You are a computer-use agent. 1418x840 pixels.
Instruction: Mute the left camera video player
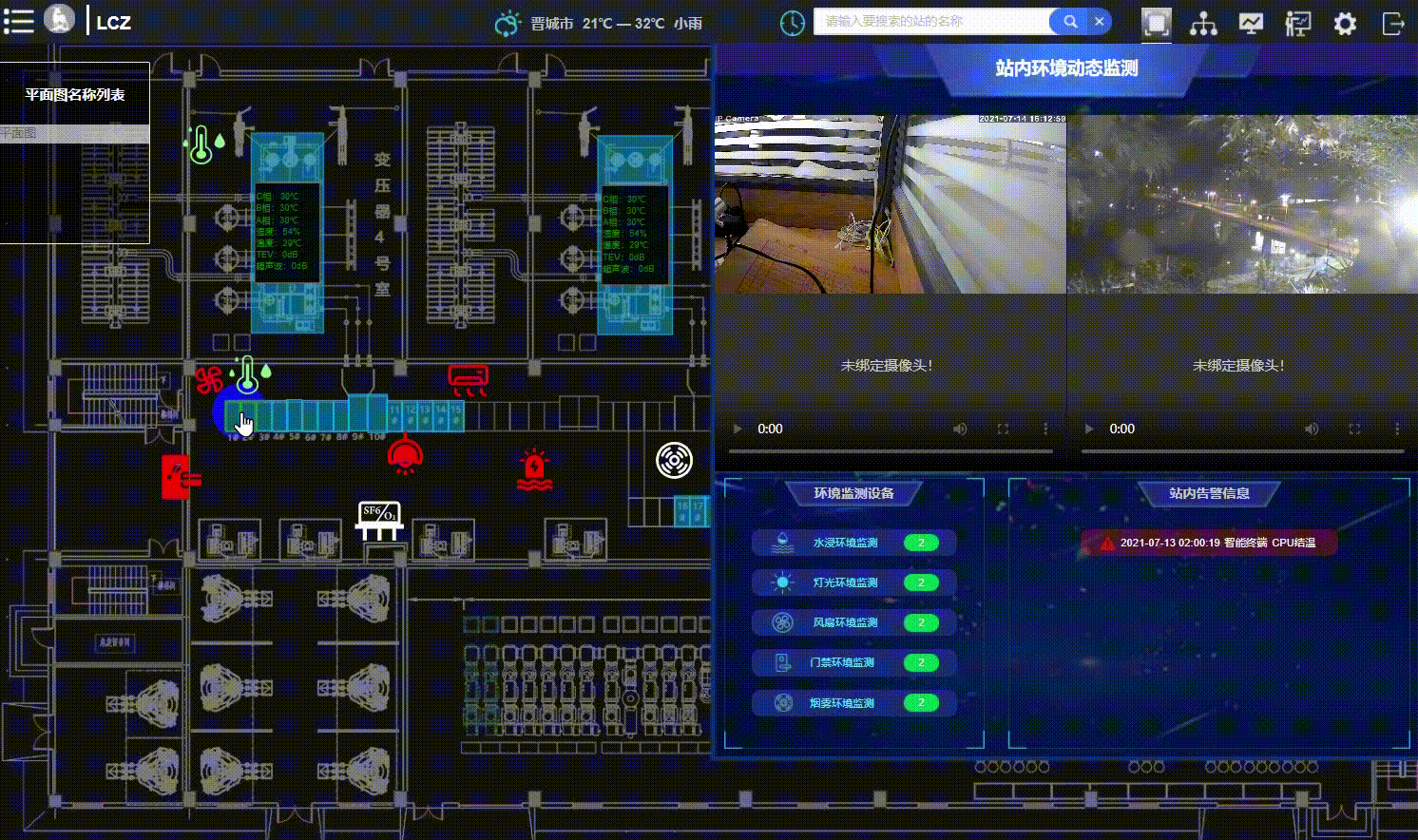(960, 429)
